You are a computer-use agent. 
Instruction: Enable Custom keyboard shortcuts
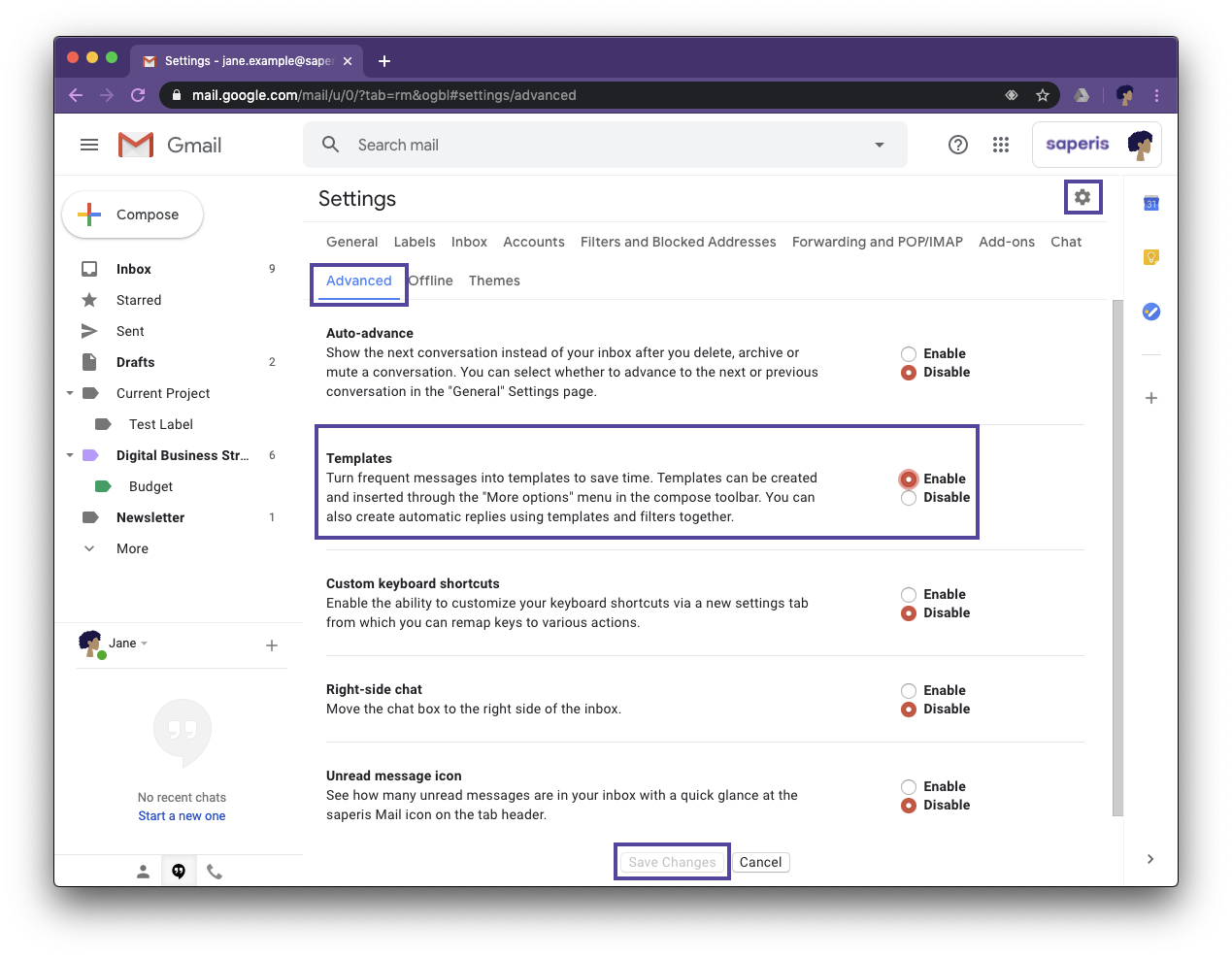pos(909,595)
